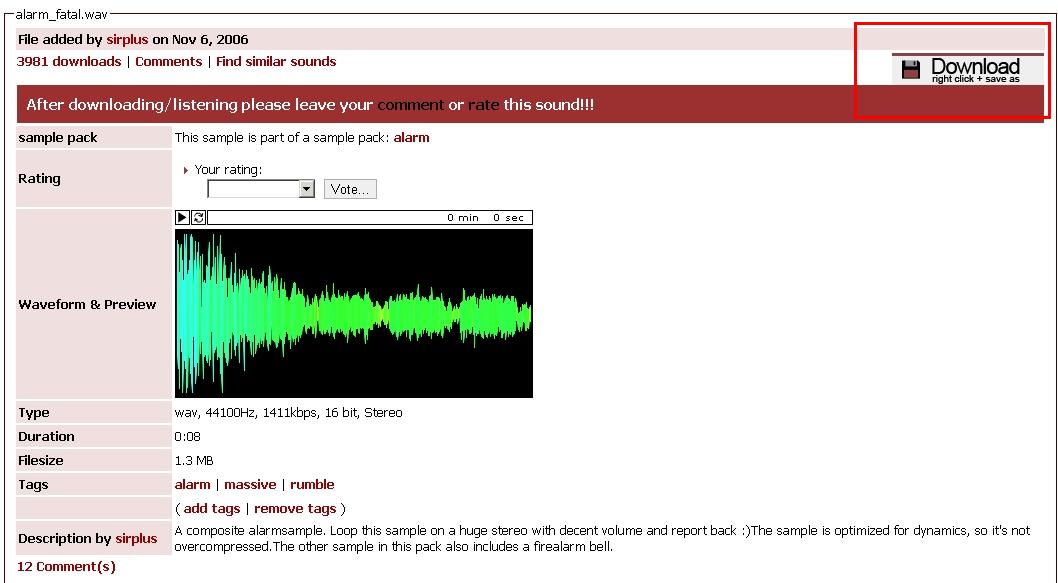Click the Download floppy disk icon
This screenshot has height=583, width=1058.
tap(911, 70)
